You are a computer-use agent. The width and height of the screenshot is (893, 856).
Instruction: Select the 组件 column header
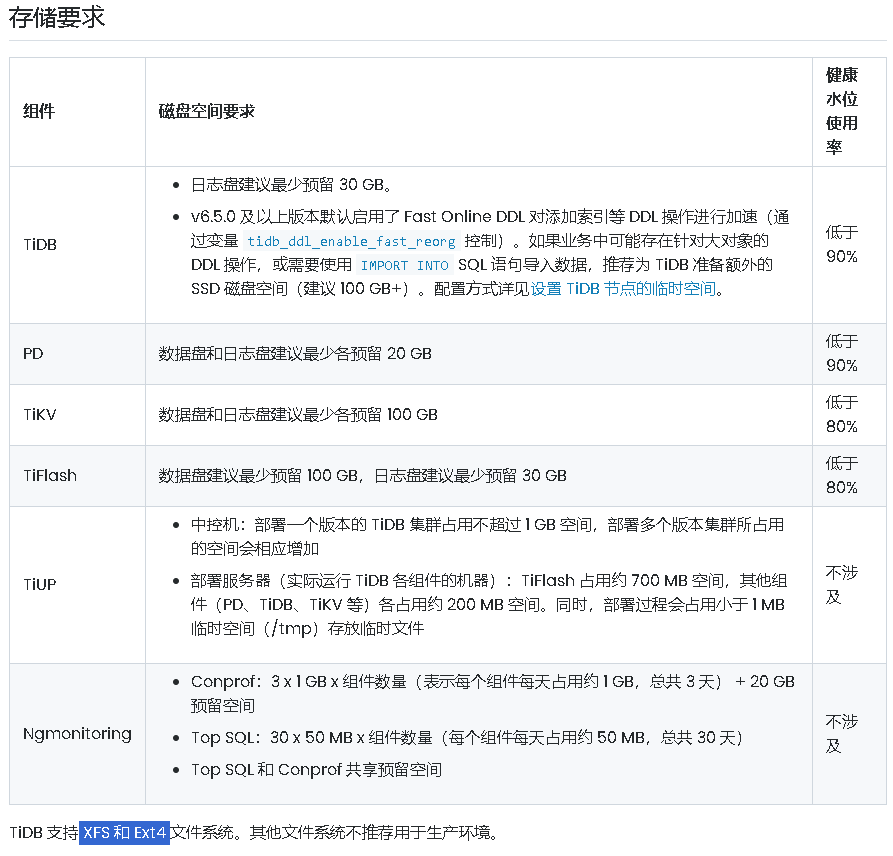click(x=39, y=111)
